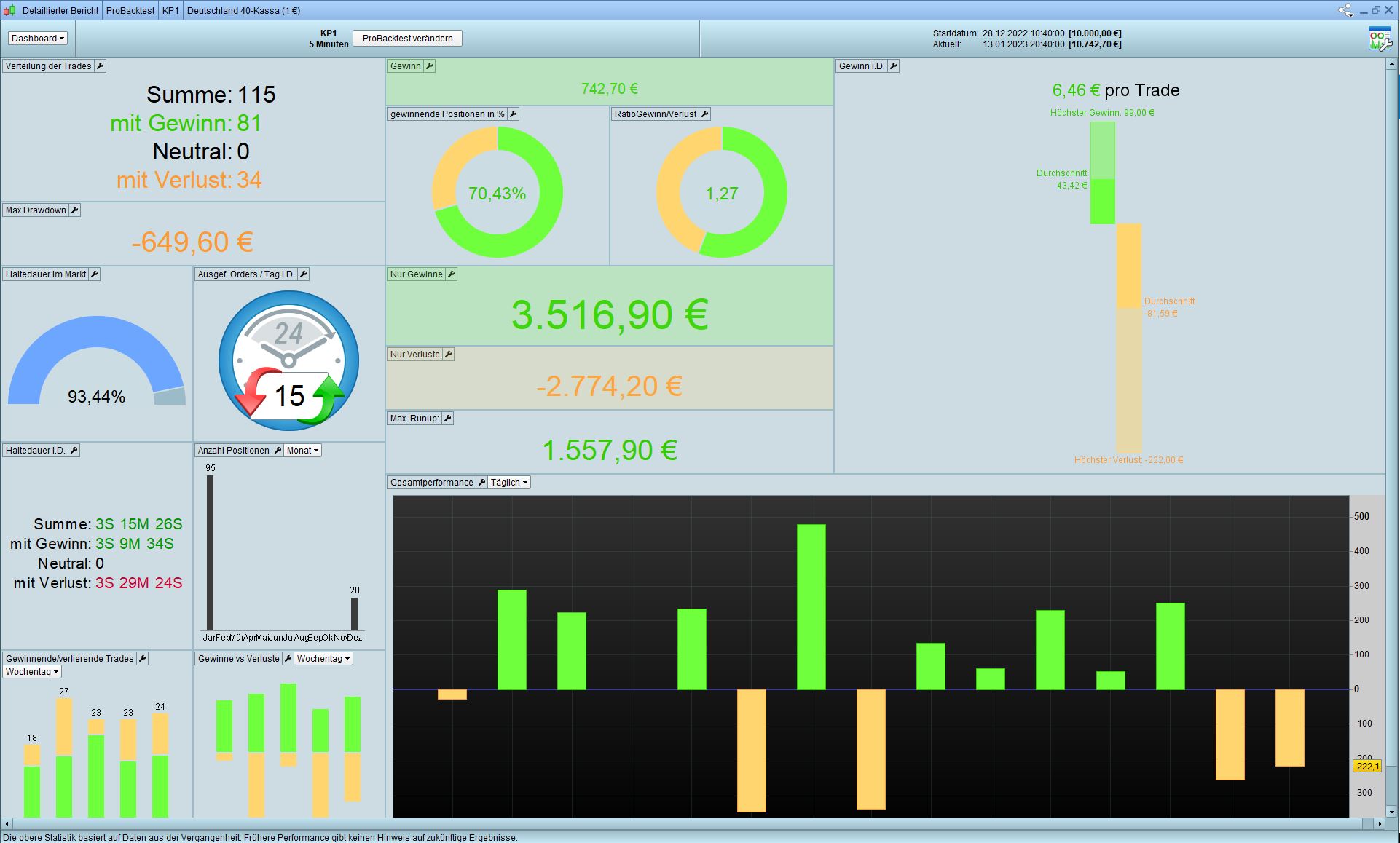Select the Detaillierter Bericht title tab
Image resolution: width=1400 pixels, height=843 pixels.
pyautogui.click(x=60, y=11)
